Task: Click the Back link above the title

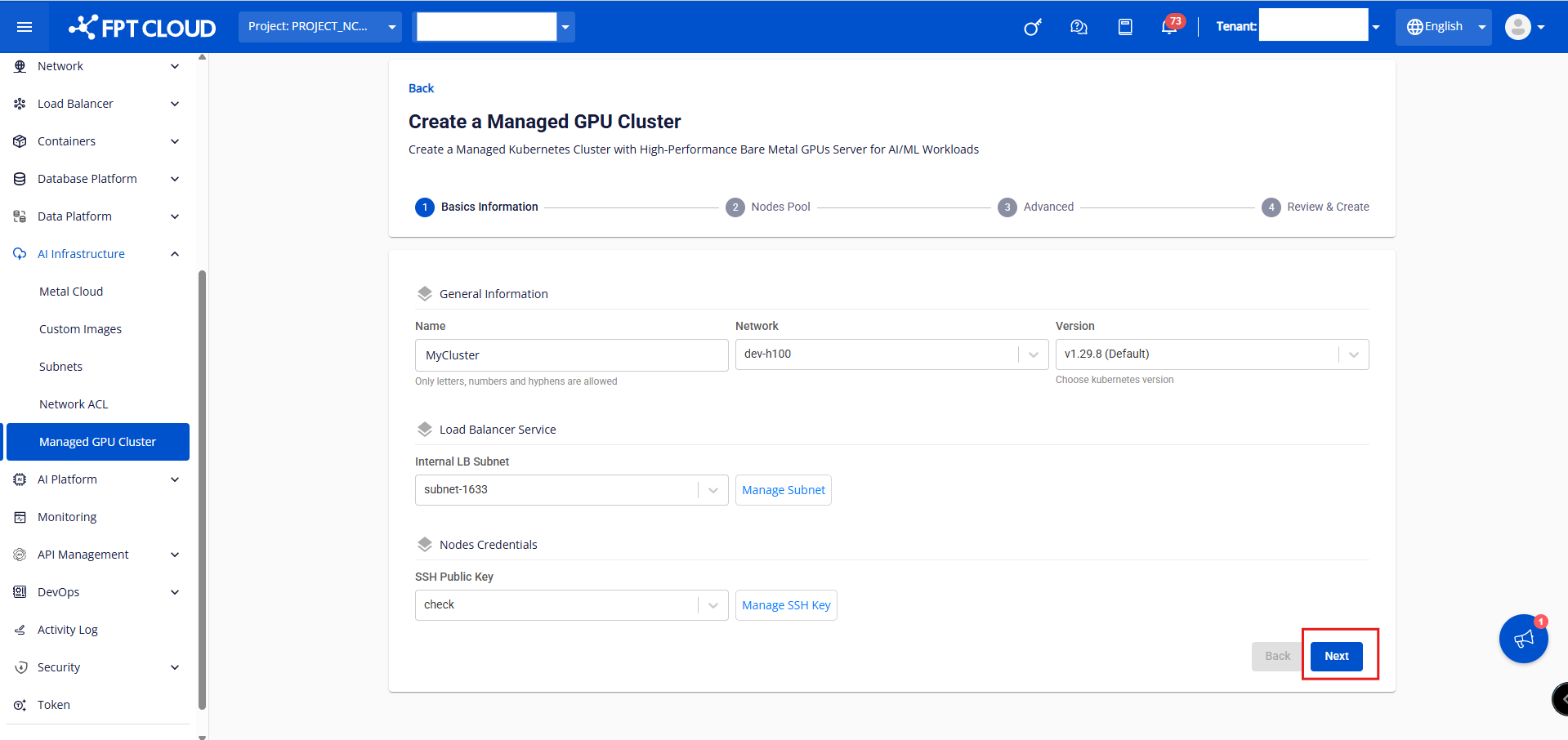Action: [x=421, y=88]
